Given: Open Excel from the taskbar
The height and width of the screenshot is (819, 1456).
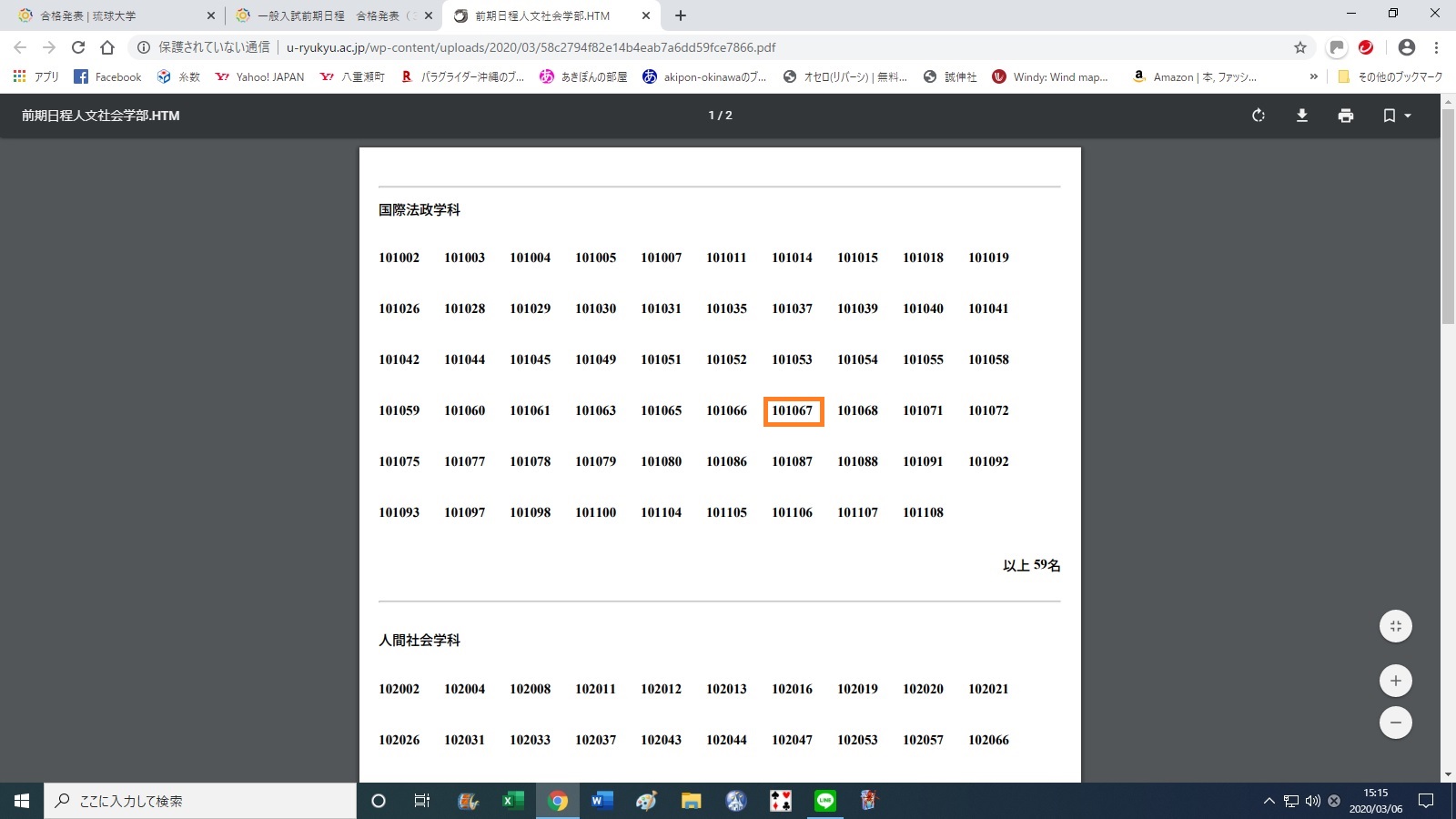Looking at the screenshot, I should coord(512,801).
